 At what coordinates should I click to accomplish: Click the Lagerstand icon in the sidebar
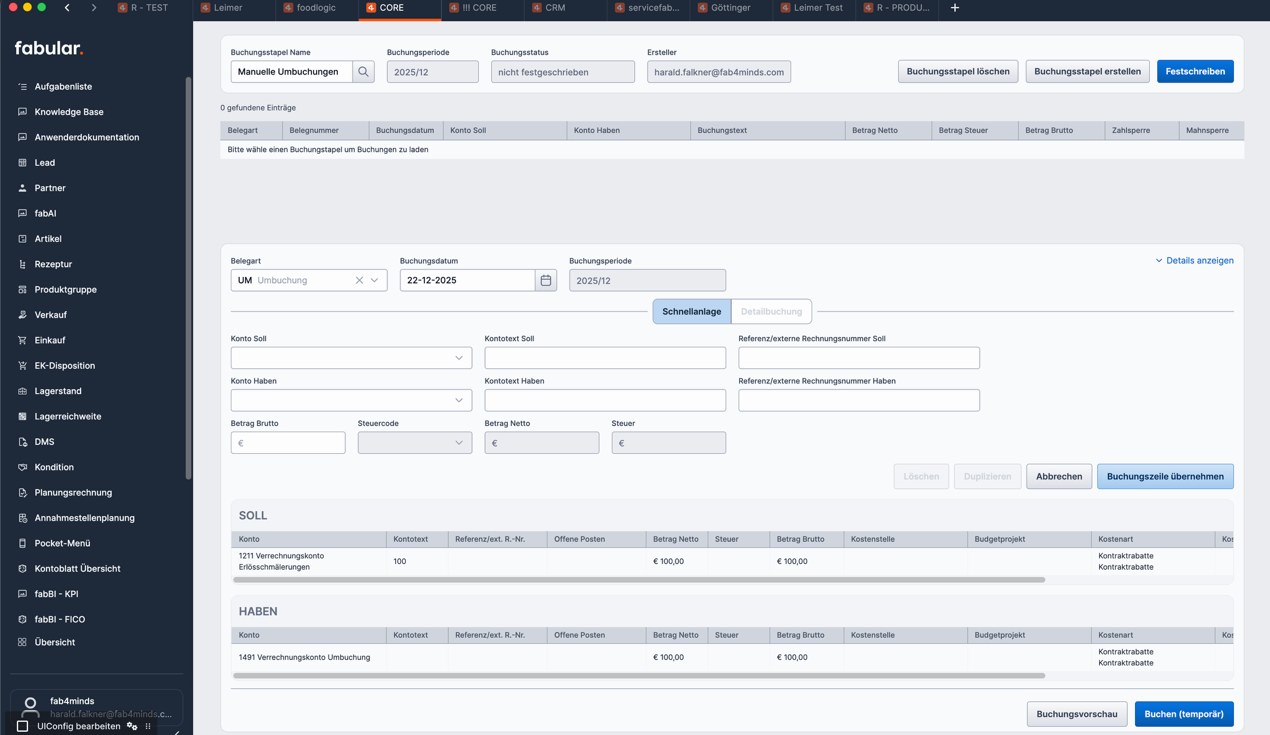click(x=22, y=391)
